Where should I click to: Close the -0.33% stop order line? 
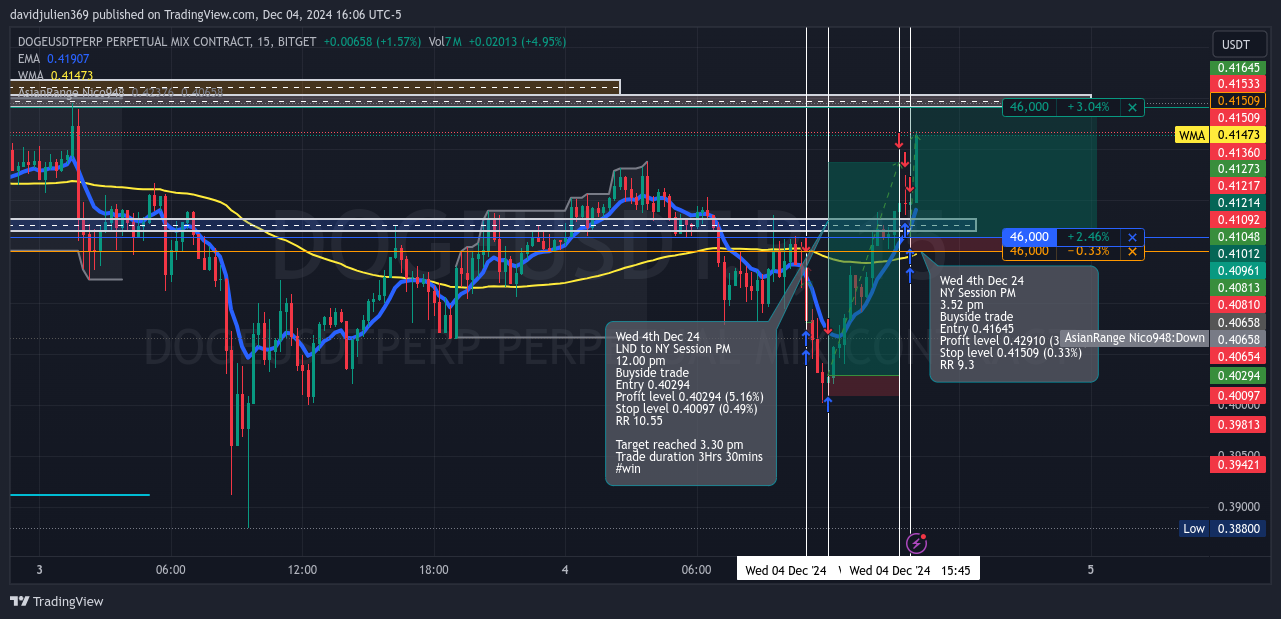[1132, 251]
